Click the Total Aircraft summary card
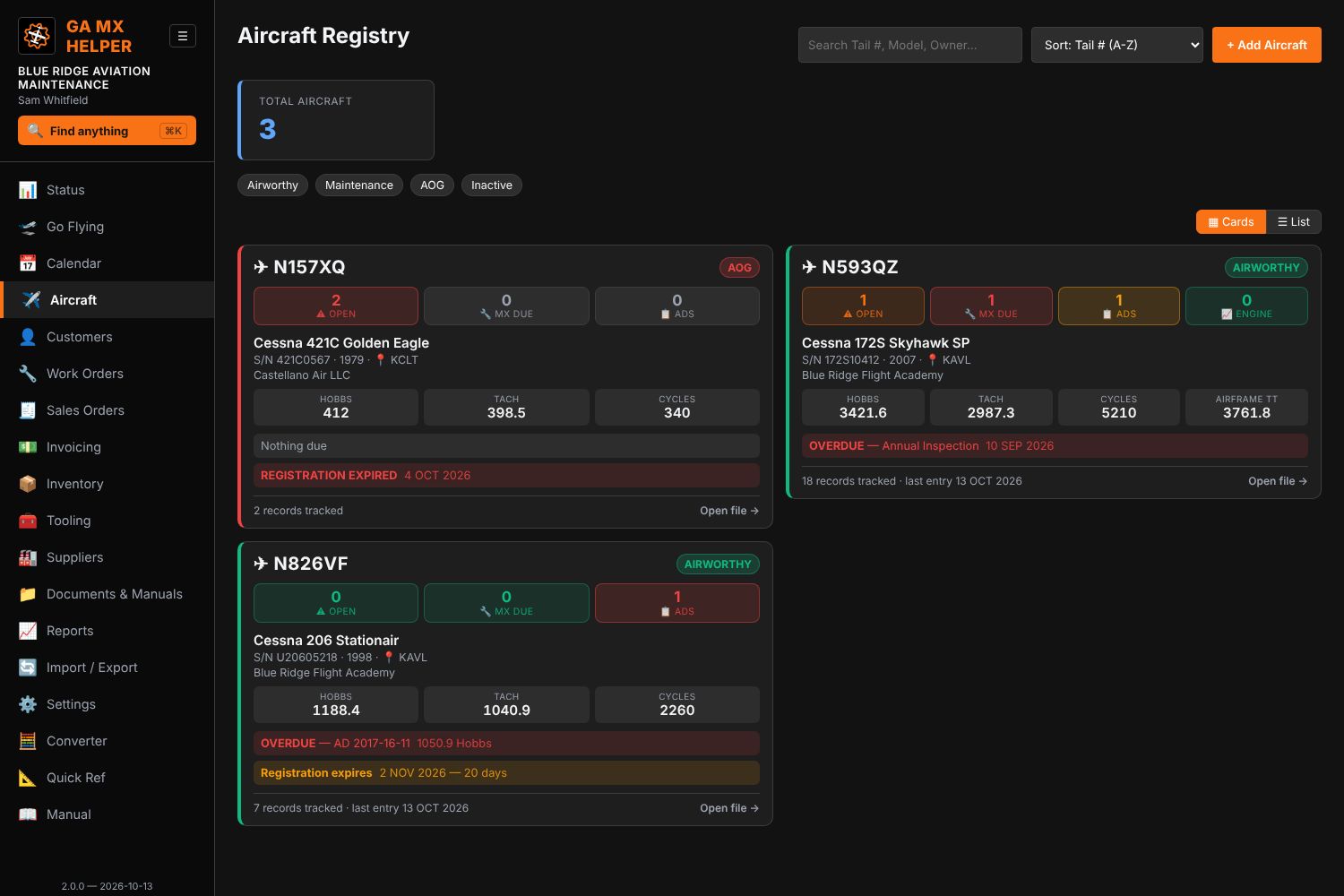Viewport: 1344px width, 896px height. tap(336, 120)
